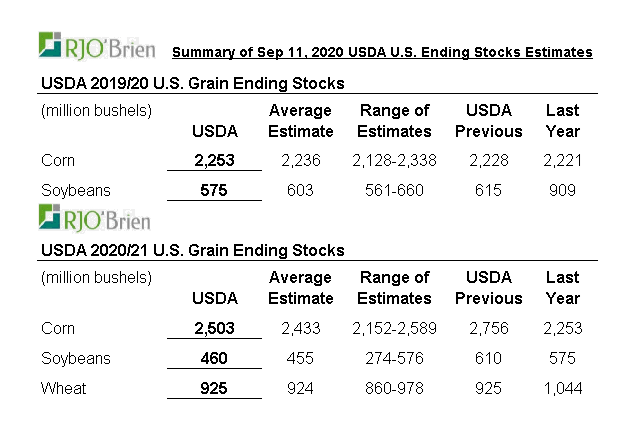Click the second RJO'Brien logo above 2020/21 table
The height and width of the screenshot is (430, 636).
[97, 217]
